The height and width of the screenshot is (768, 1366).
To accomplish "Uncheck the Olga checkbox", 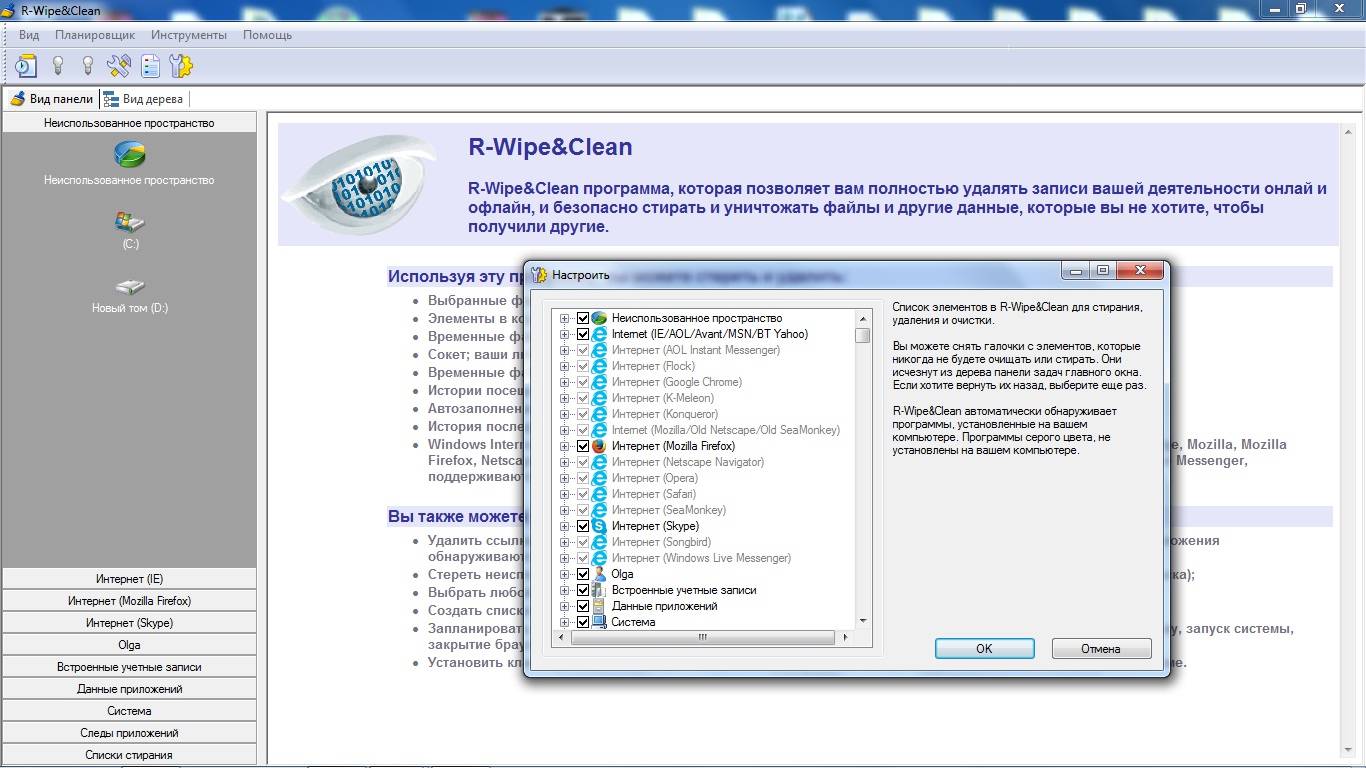I will point(583,574).
